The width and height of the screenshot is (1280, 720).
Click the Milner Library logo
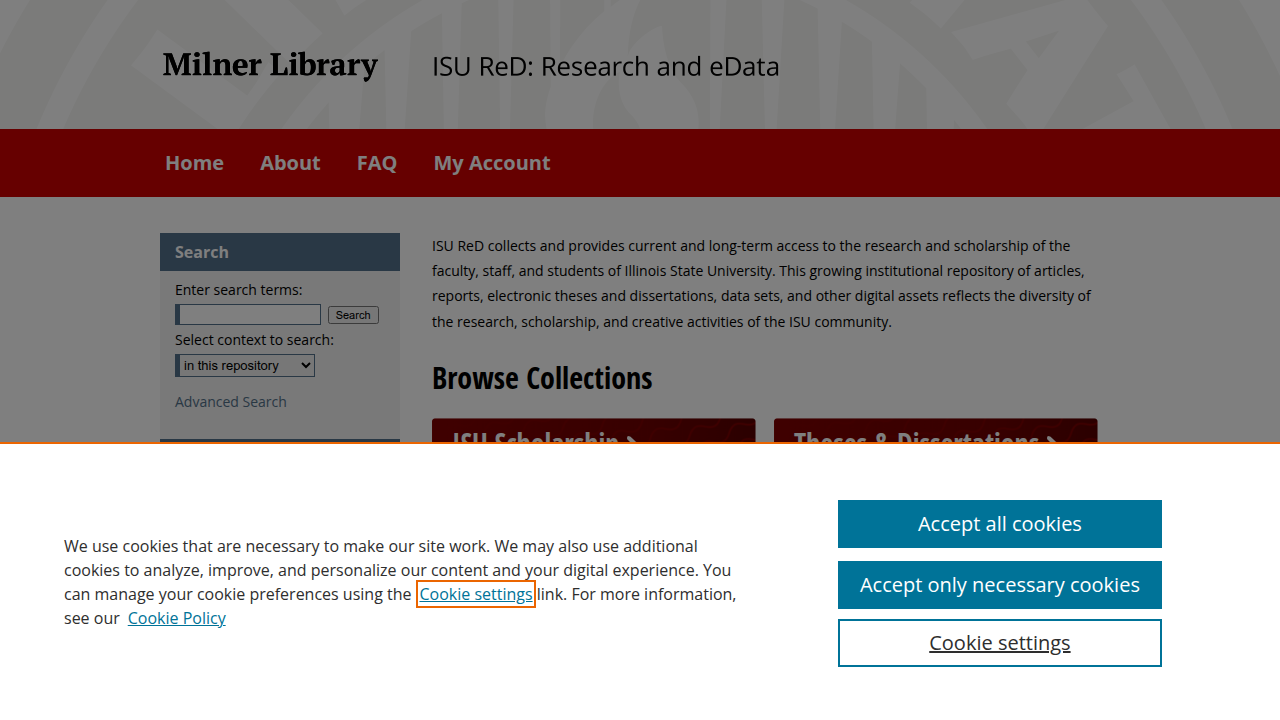(270, 66)
